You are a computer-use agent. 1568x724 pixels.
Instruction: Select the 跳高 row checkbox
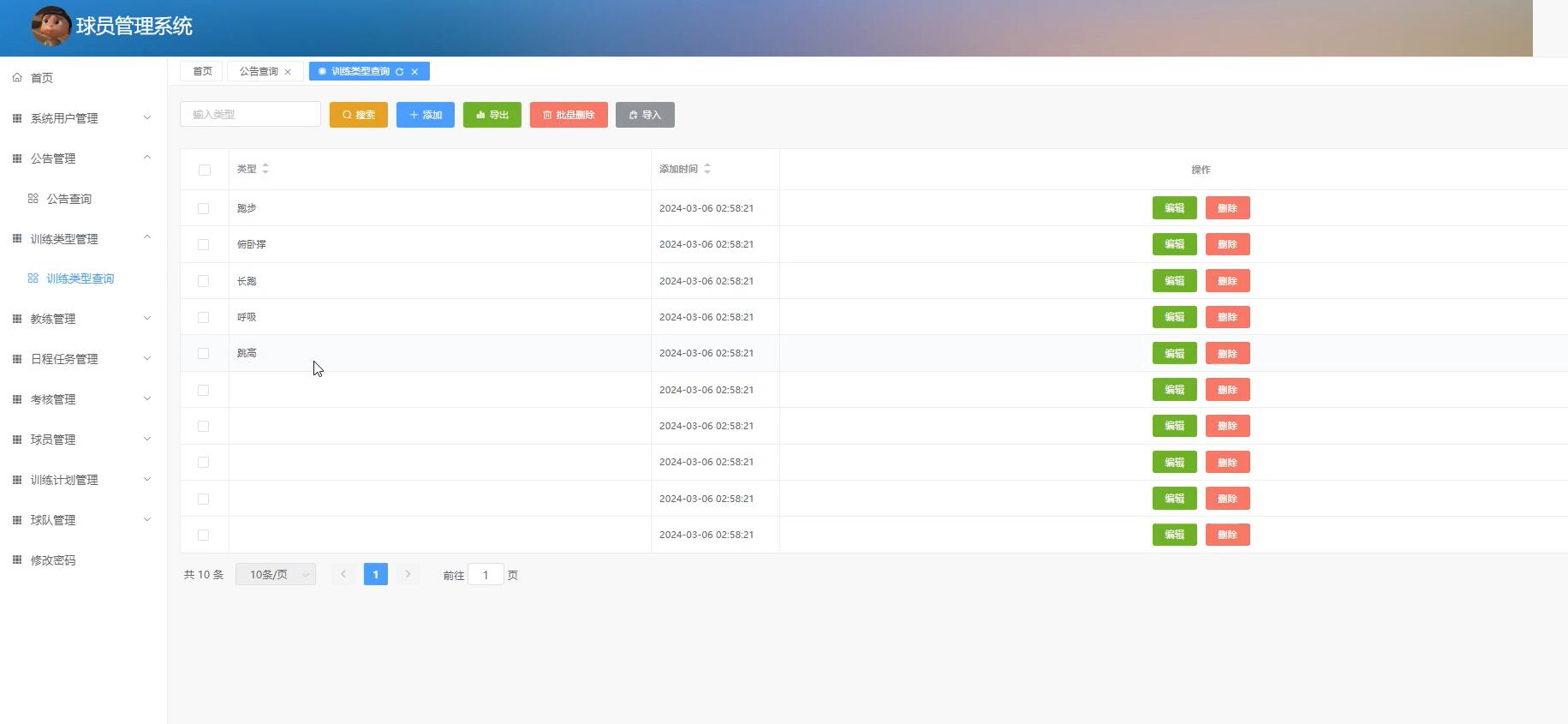click(x=203, y=353)
